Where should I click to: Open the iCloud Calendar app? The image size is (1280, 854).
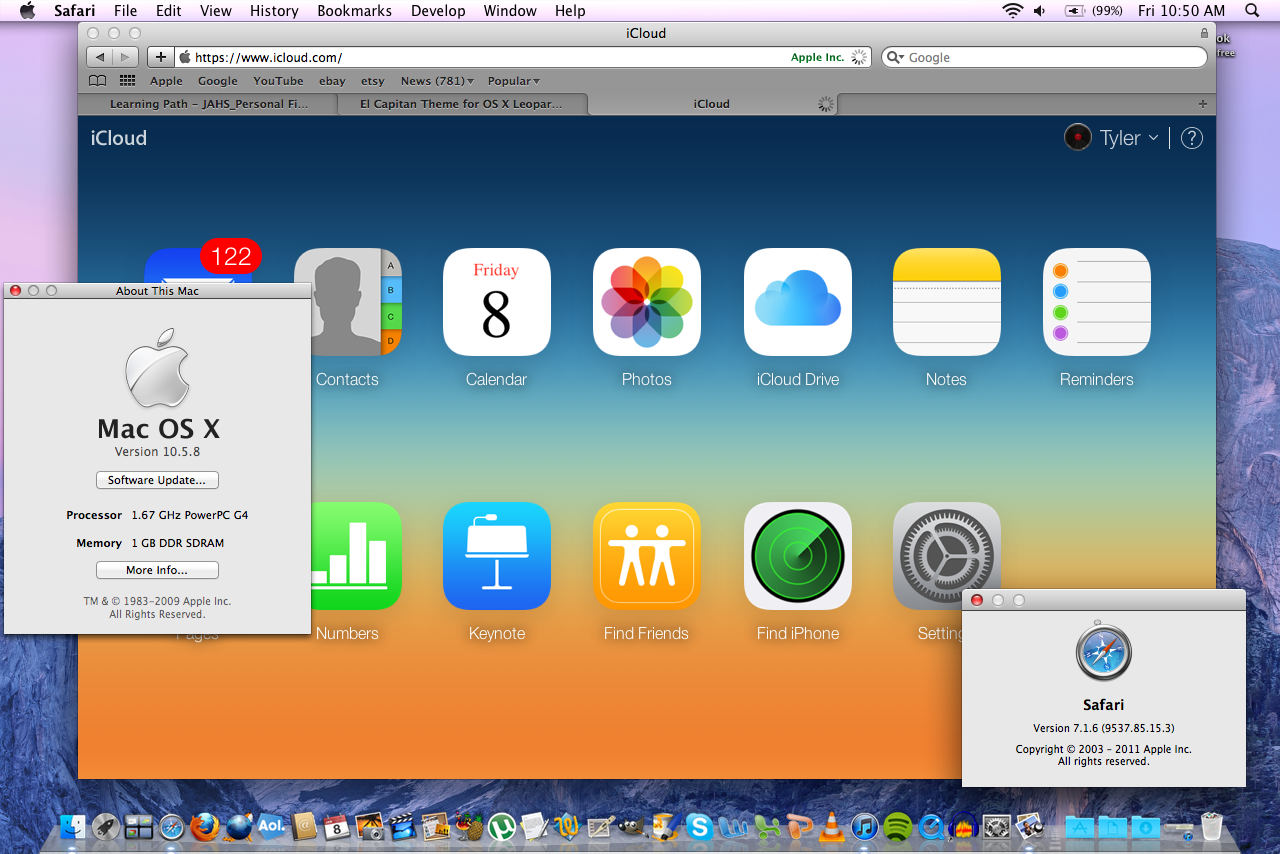(x=497, y=302)
